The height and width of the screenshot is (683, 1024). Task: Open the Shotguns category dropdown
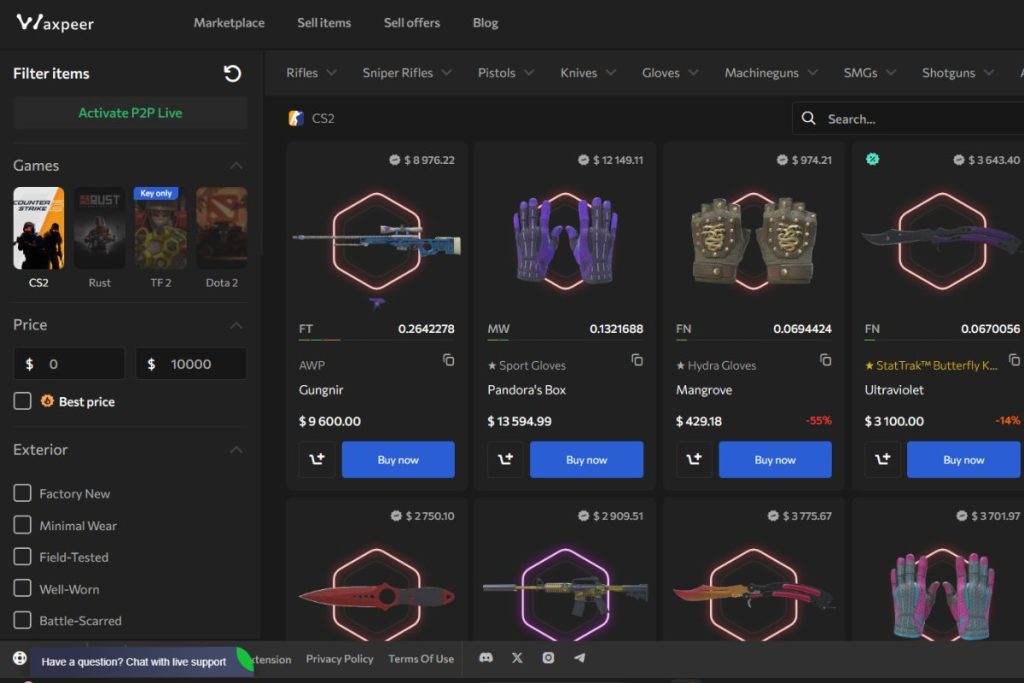(958, 72)
